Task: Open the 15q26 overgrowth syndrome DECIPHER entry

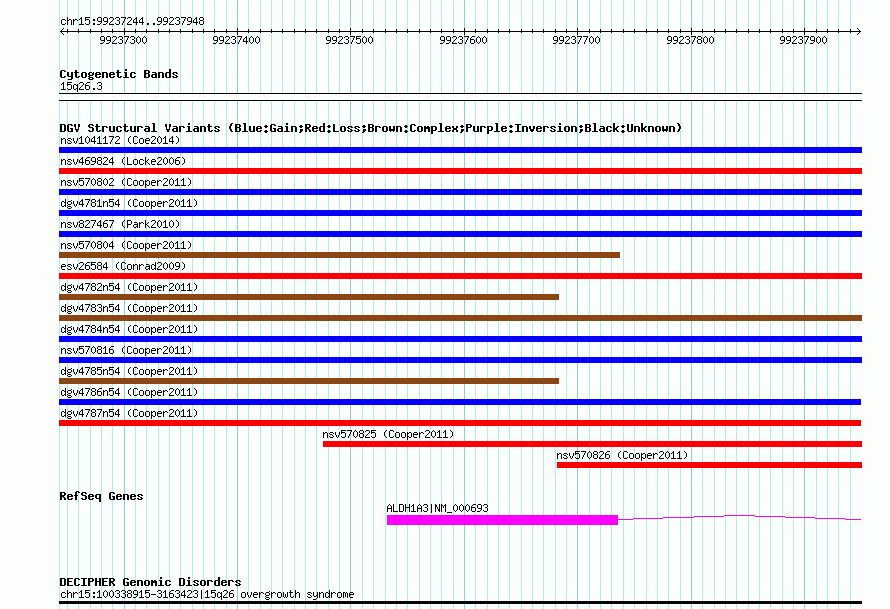Action: [206, 594]
